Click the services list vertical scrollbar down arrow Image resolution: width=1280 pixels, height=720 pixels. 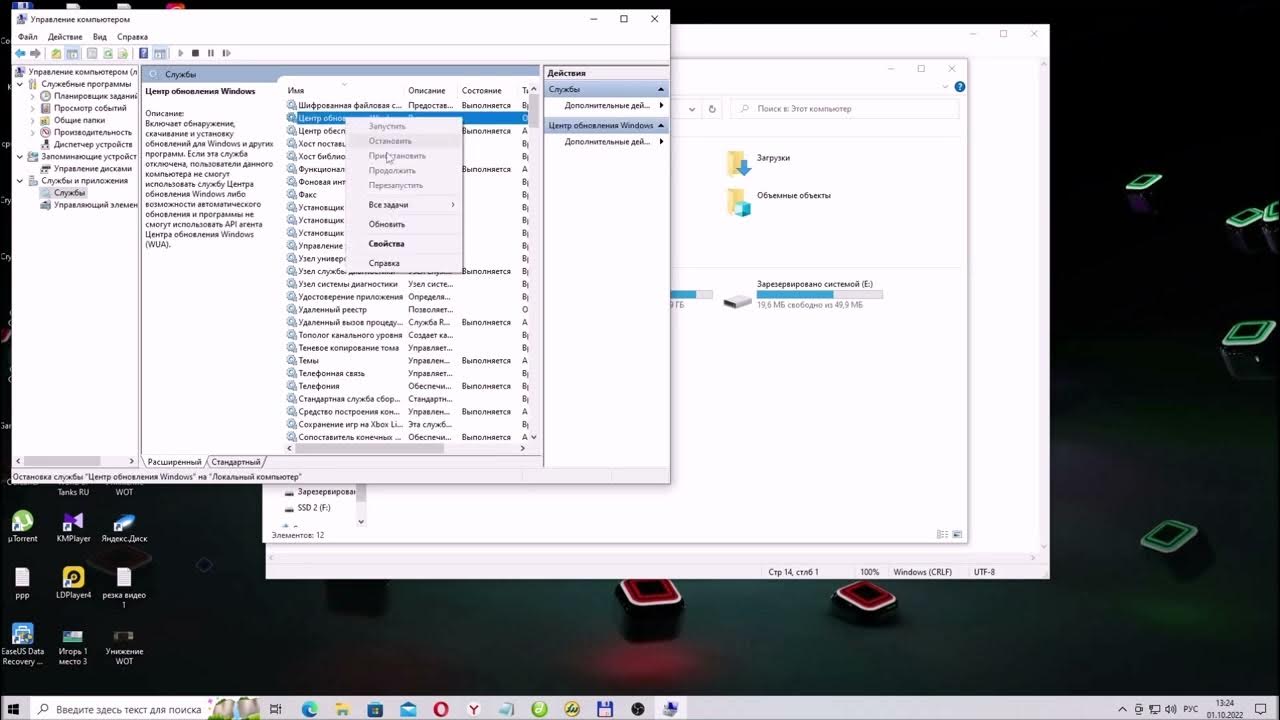tap(533, 437)
